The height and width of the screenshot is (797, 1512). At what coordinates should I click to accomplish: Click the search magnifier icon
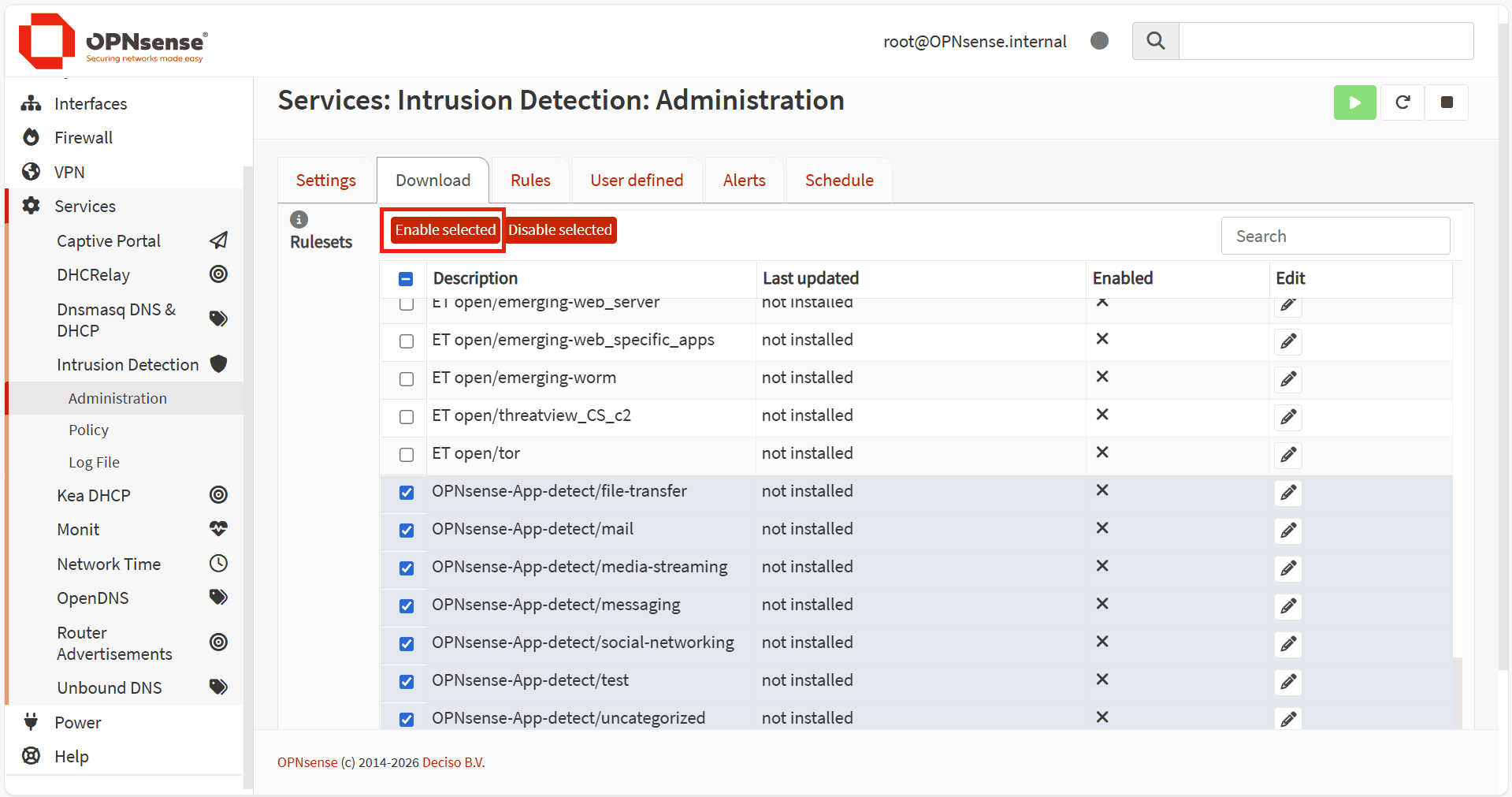(1155, 41)
